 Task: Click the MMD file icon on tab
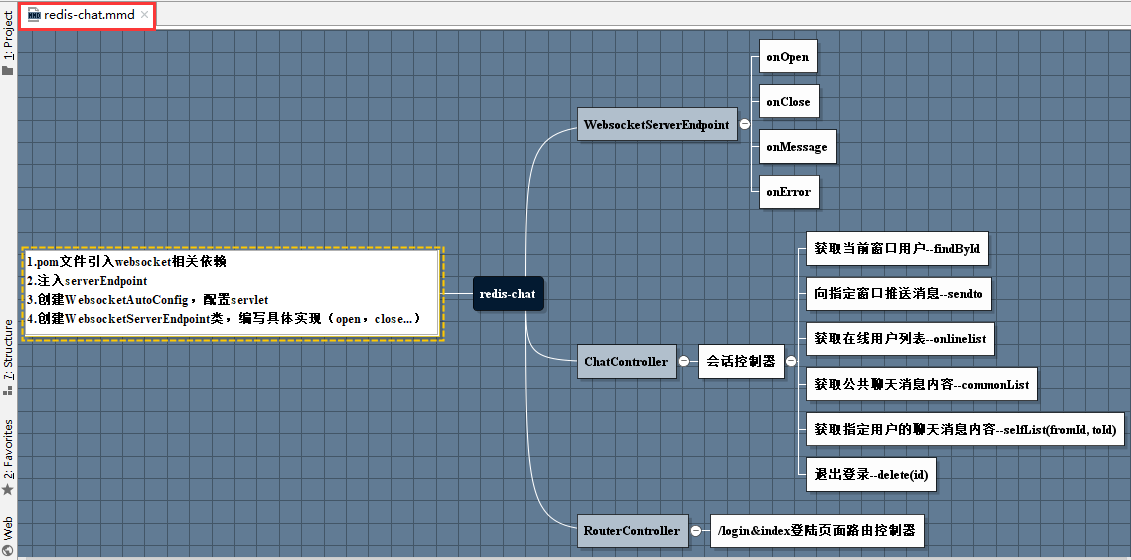34,15
